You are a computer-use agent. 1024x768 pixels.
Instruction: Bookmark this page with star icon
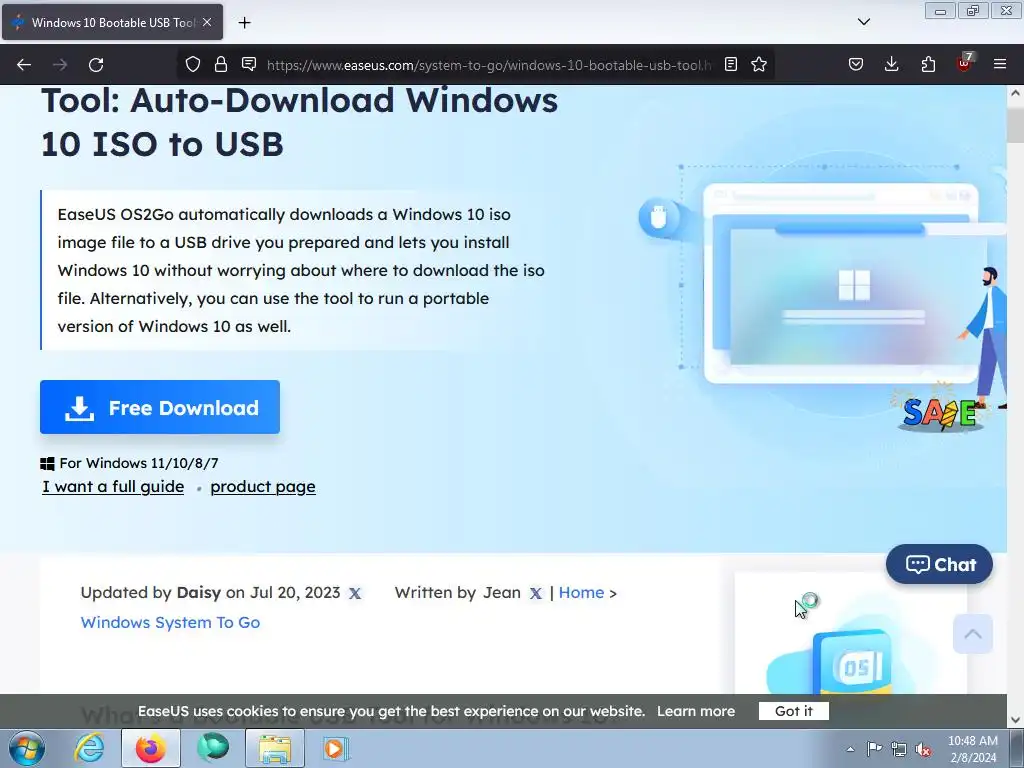coord(759,64)
